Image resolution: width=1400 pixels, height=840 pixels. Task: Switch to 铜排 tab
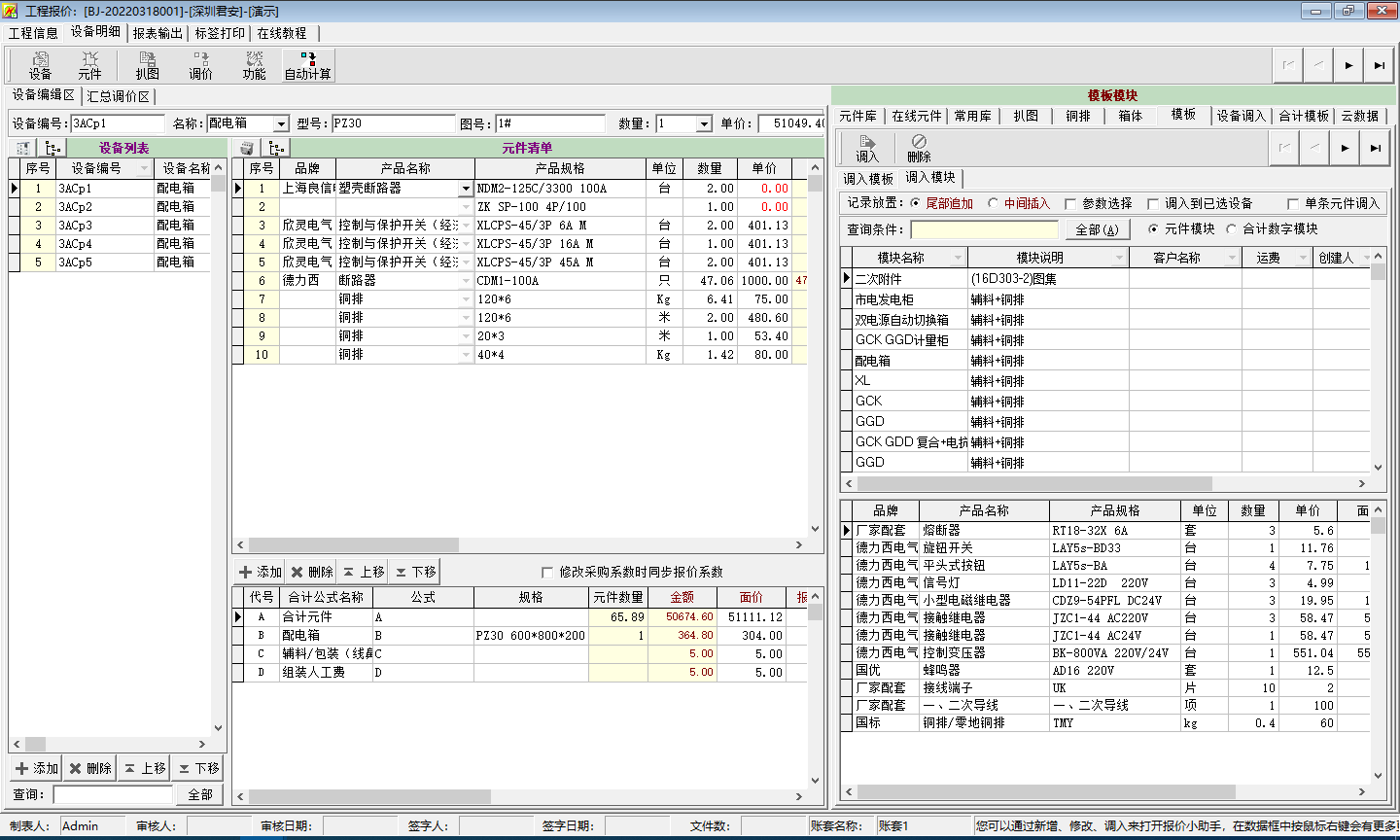click(1078, 116)
